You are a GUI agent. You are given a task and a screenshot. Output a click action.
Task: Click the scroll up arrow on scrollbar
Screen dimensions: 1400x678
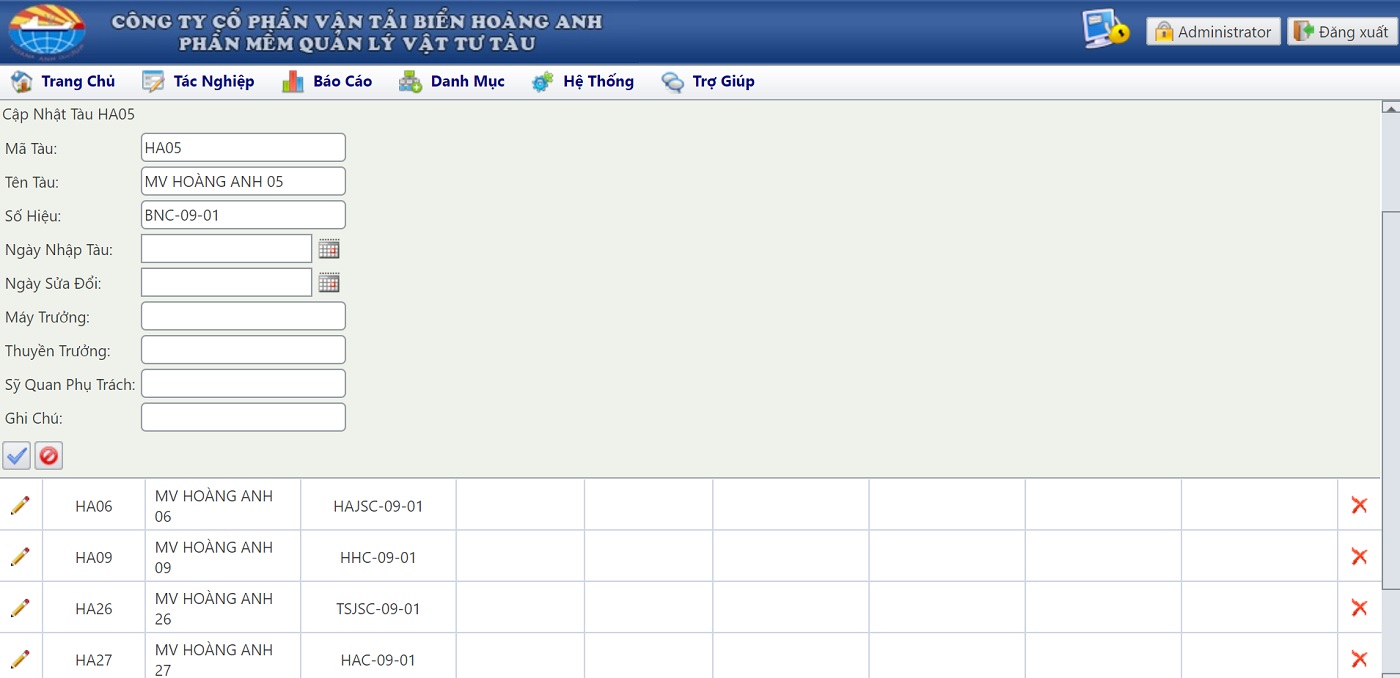1389,107
